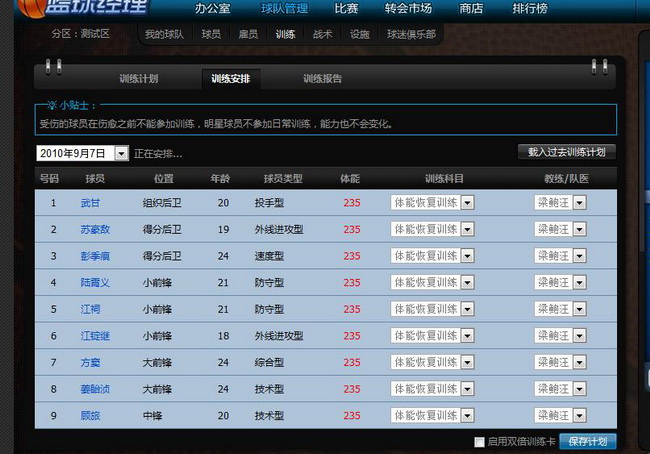Expand 训练科目 dropdown for player 武甘

point(467,202)
